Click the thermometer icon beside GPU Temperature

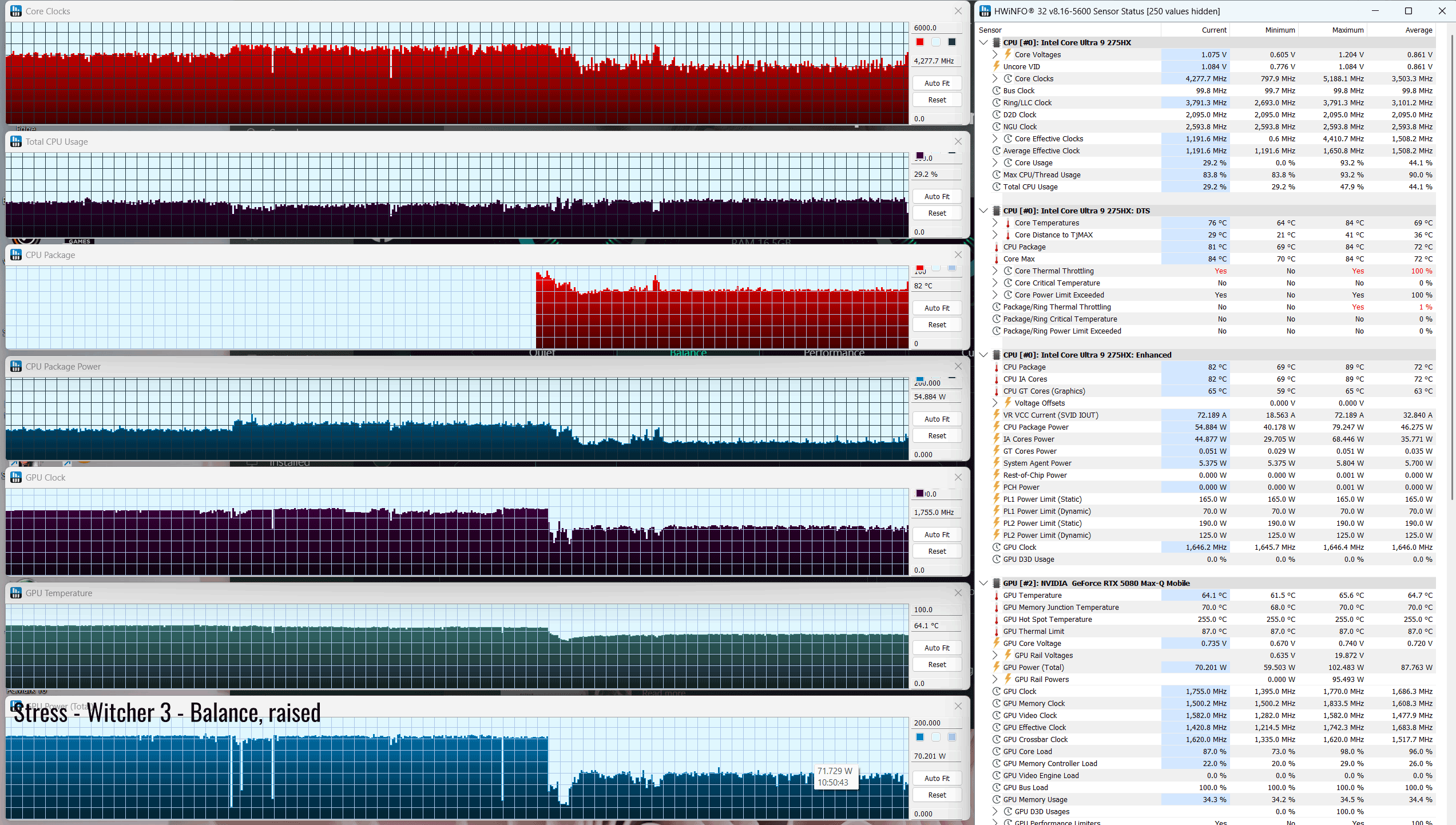[x=996, y=595]
